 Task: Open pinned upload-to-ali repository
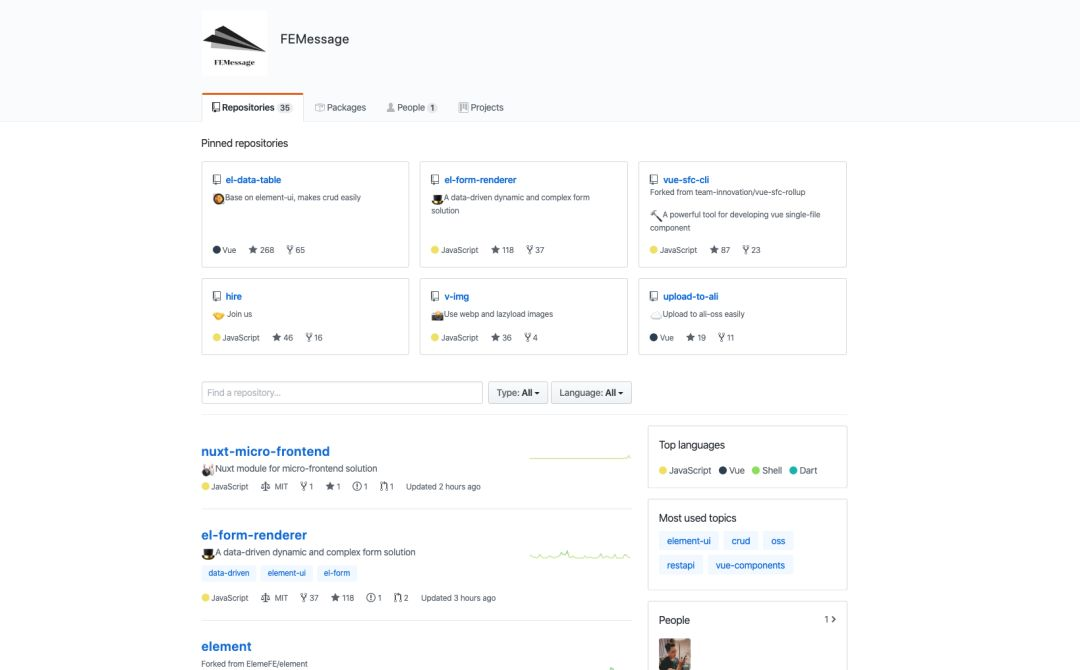(x=690, y=296)
